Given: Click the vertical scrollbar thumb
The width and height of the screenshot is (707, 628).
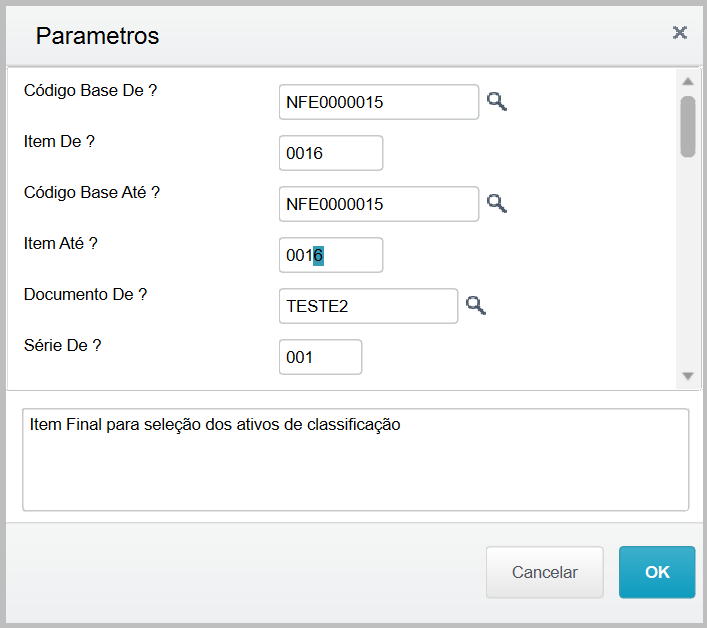Looking at the screenshot, I should click(687, 126).
